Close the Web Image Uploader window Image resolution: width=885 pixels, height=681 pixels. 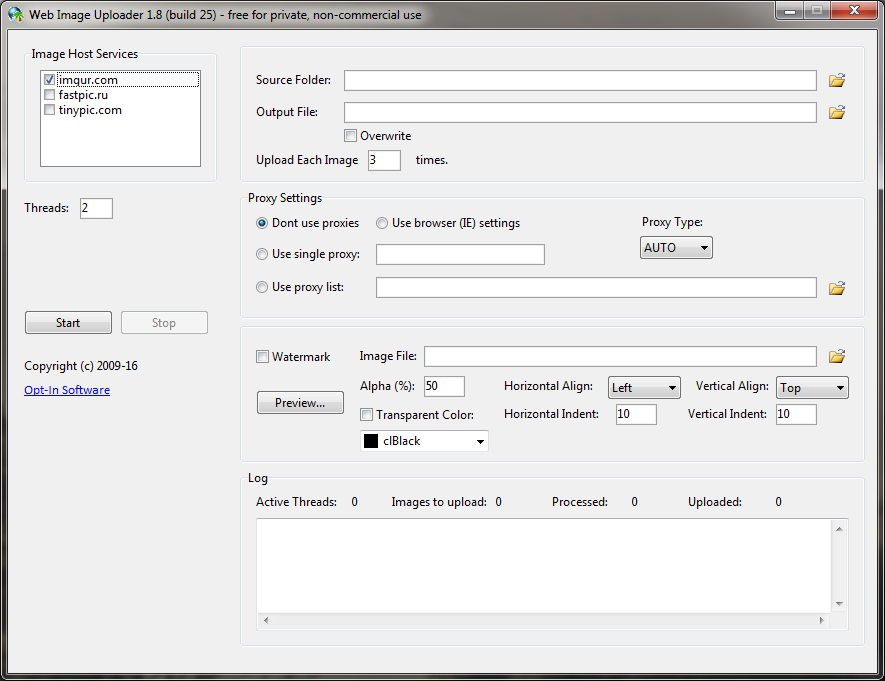855,11
